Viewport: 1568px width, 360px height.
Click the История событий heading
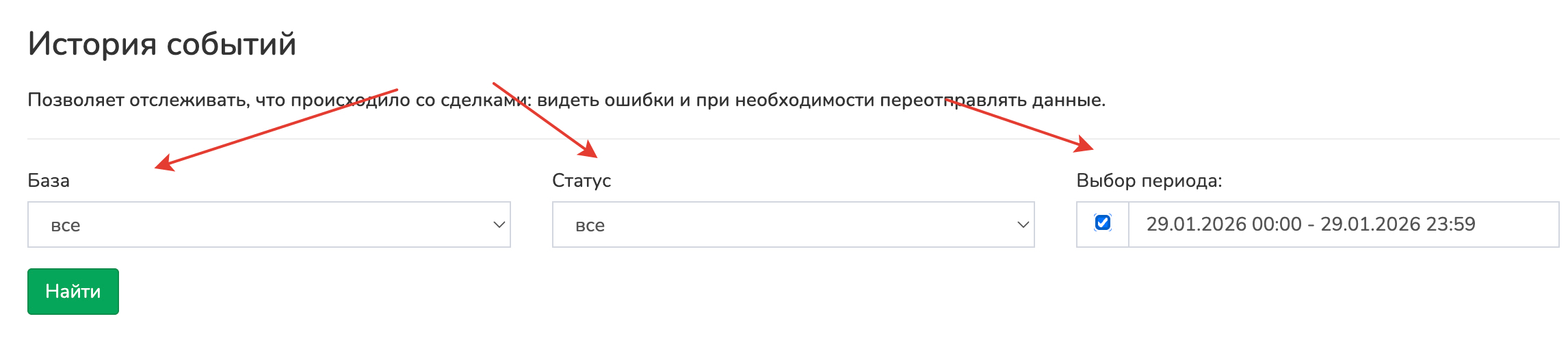161,44
